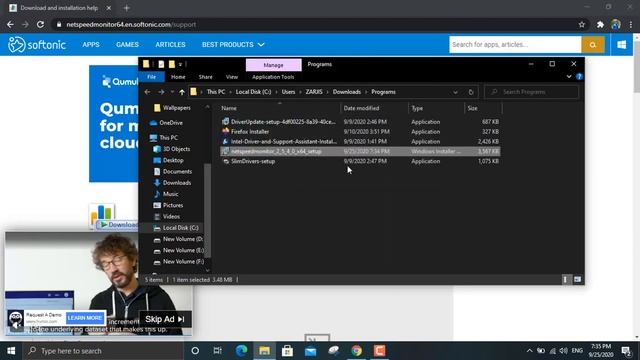Click ZARIS in the breadcrumb path
640x360 pixels.
[314, 92]
